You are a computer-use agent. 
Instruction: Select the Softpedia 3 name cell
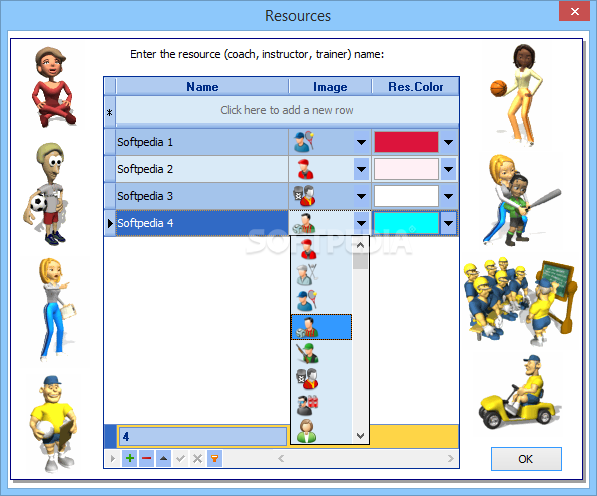[x=202, y=196]
